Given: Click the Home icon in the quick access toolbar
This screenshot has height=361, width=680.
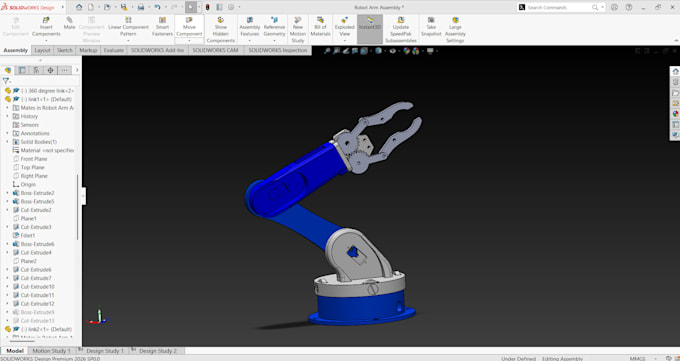Looking at the screenshot, I should coord(79,7).
